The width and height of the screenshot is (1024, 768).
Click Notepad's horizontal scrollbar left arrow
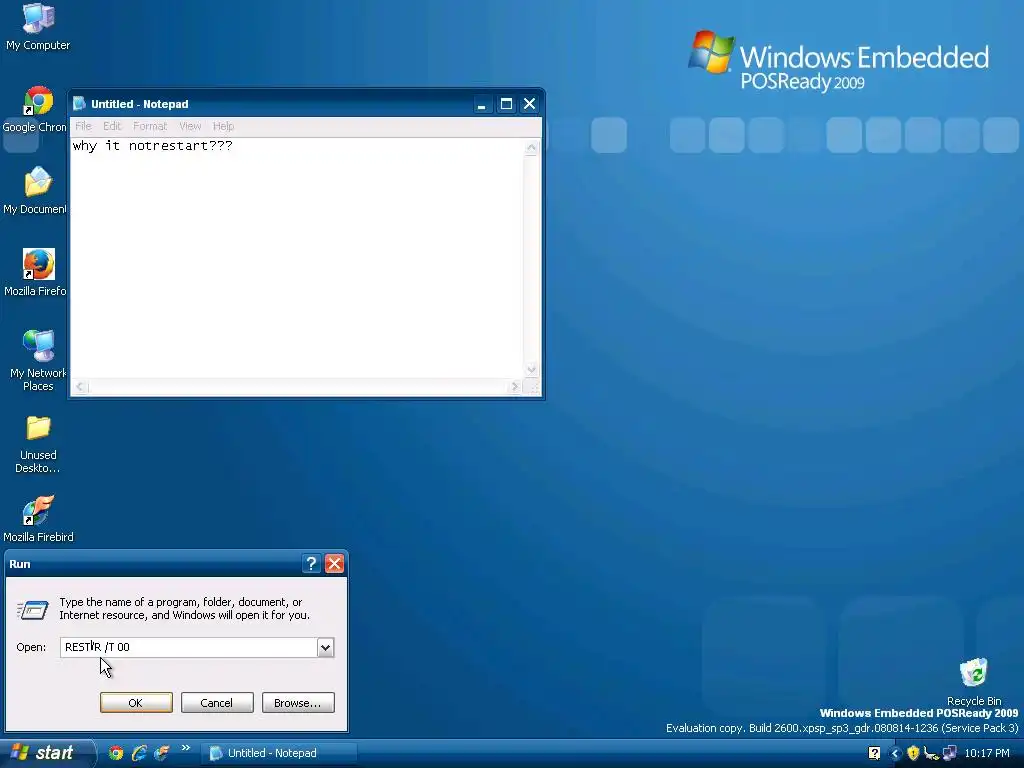click(x=80, y=387)
